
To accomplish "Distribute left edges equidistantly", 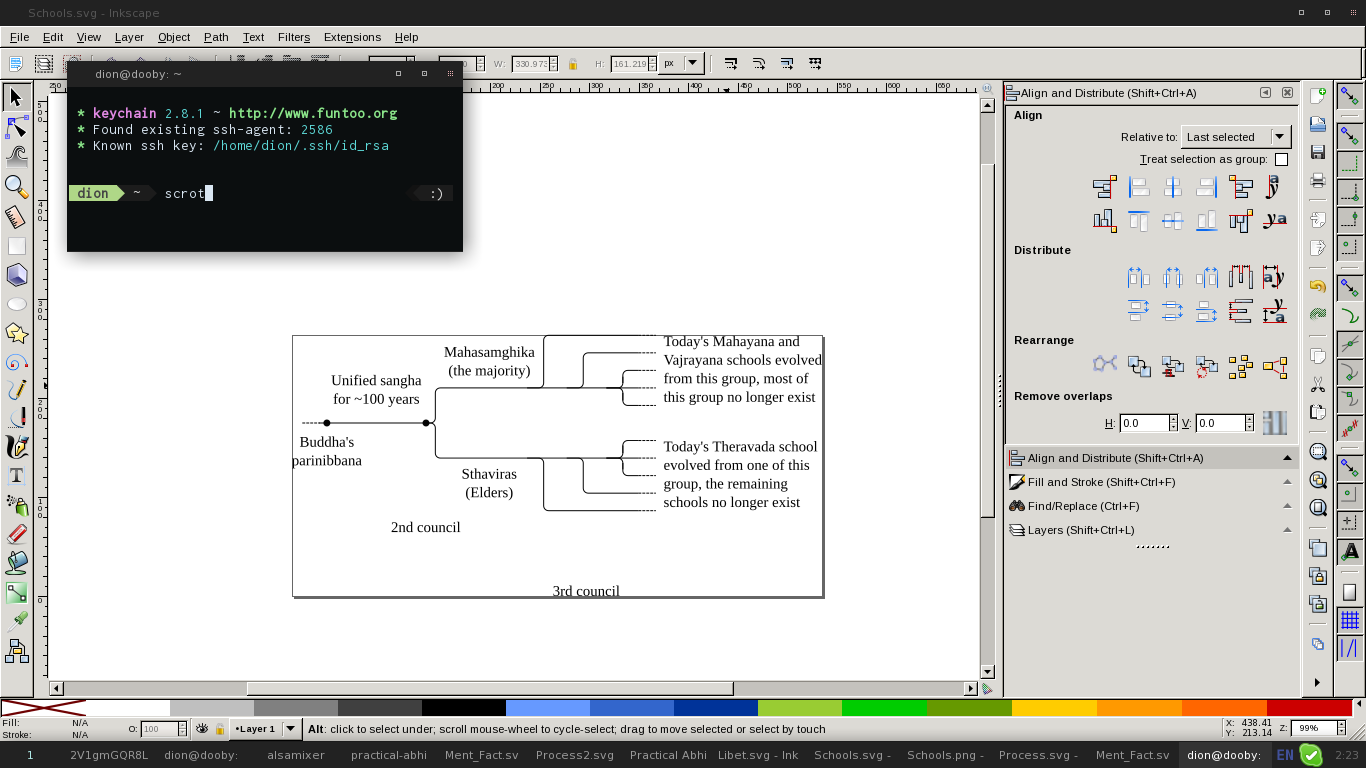I will pyautogui.click(x=1138, y=277).
